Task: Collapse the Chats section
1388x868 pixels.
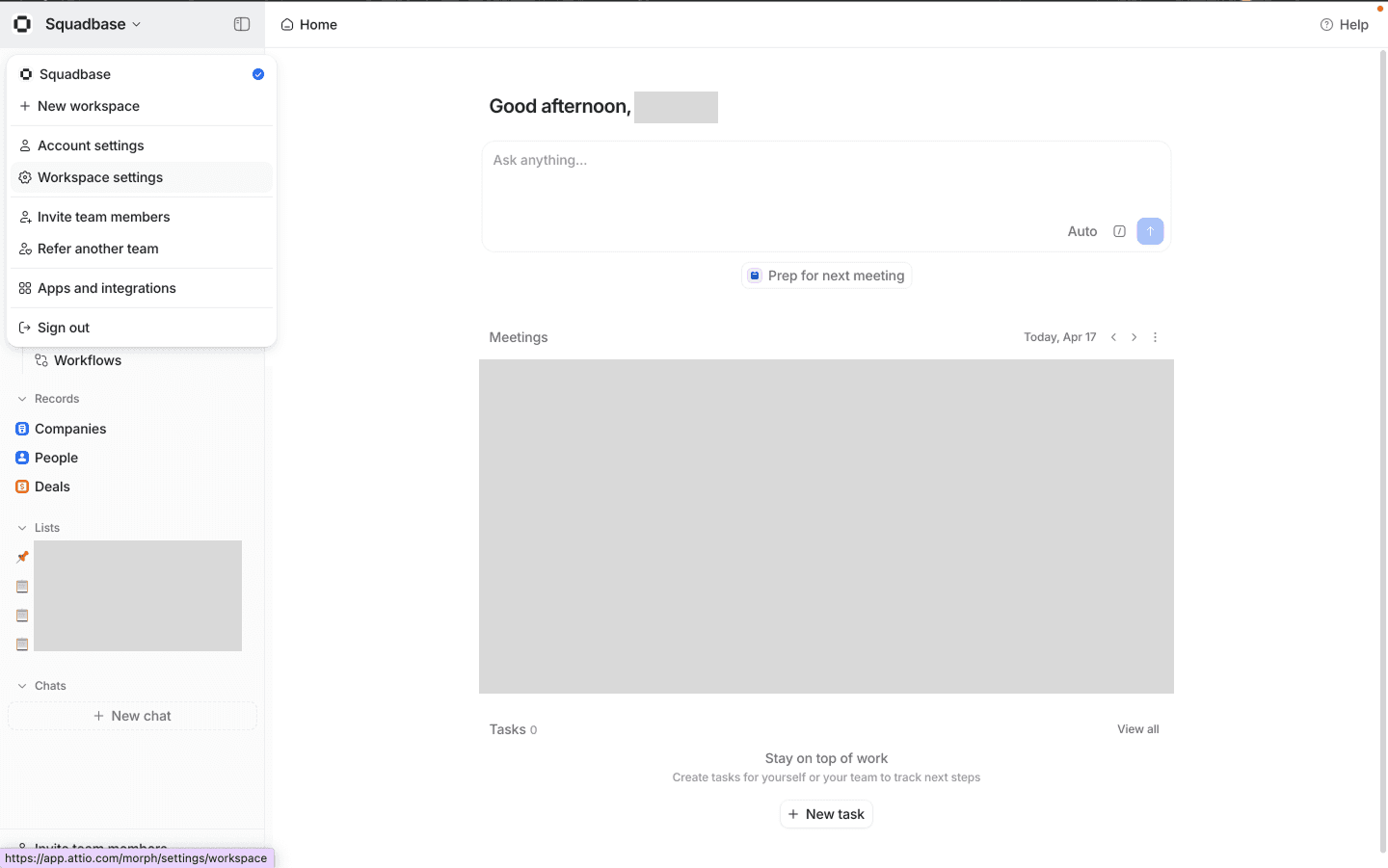Action: (22, 686)
